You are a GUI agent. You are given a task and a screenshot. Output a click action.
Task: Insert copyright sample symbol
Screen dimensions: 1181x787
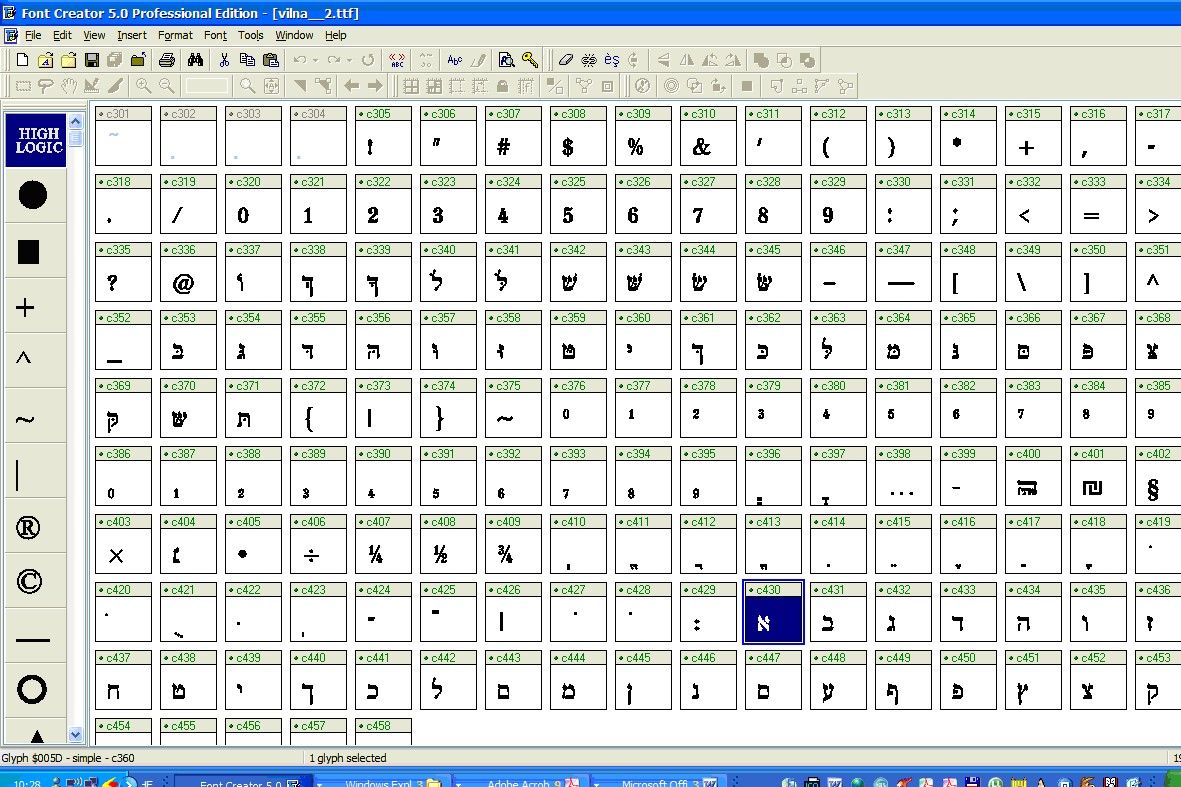tap(29, 581)
